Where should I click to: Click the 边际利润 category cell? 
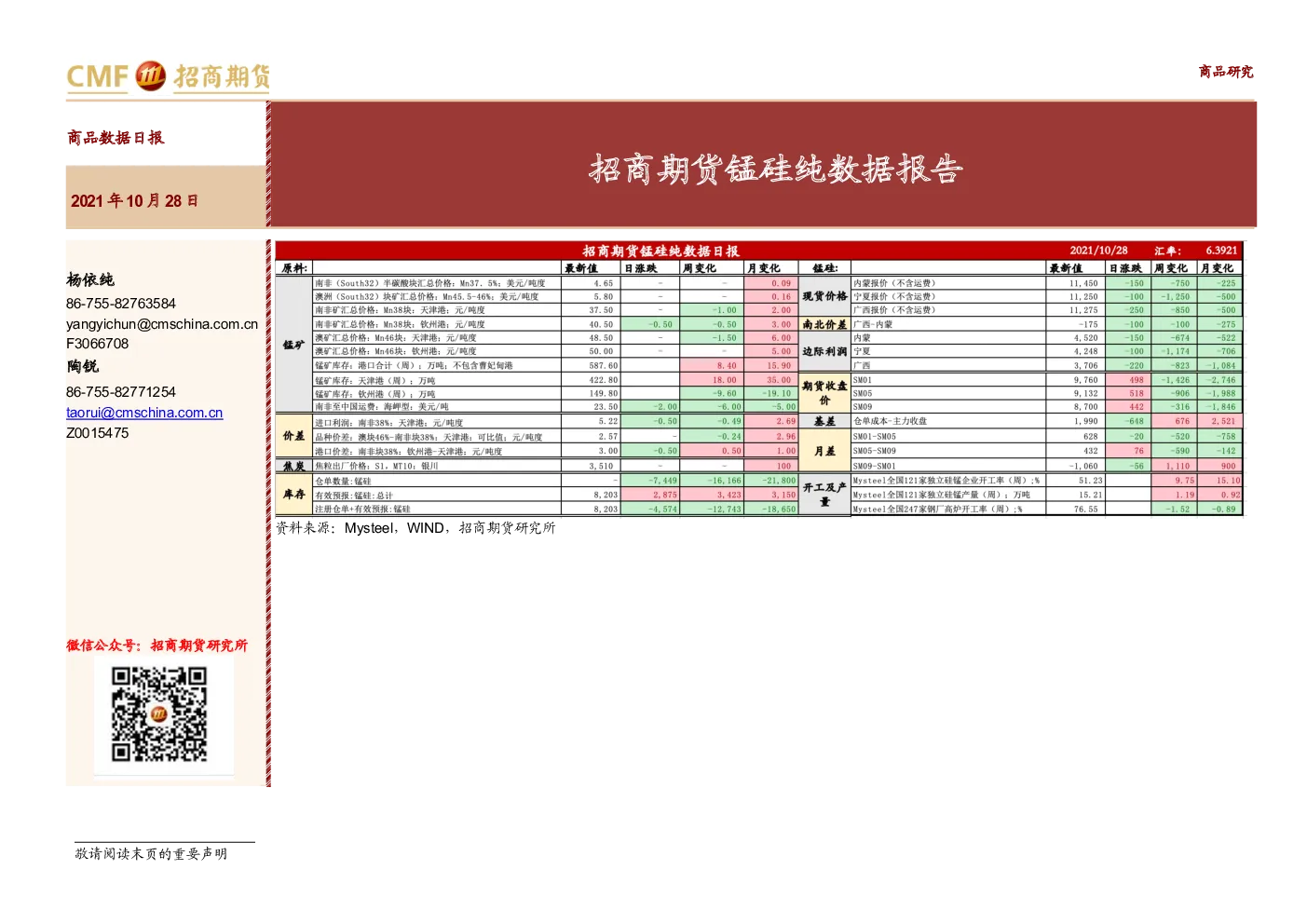pos(824,351)
